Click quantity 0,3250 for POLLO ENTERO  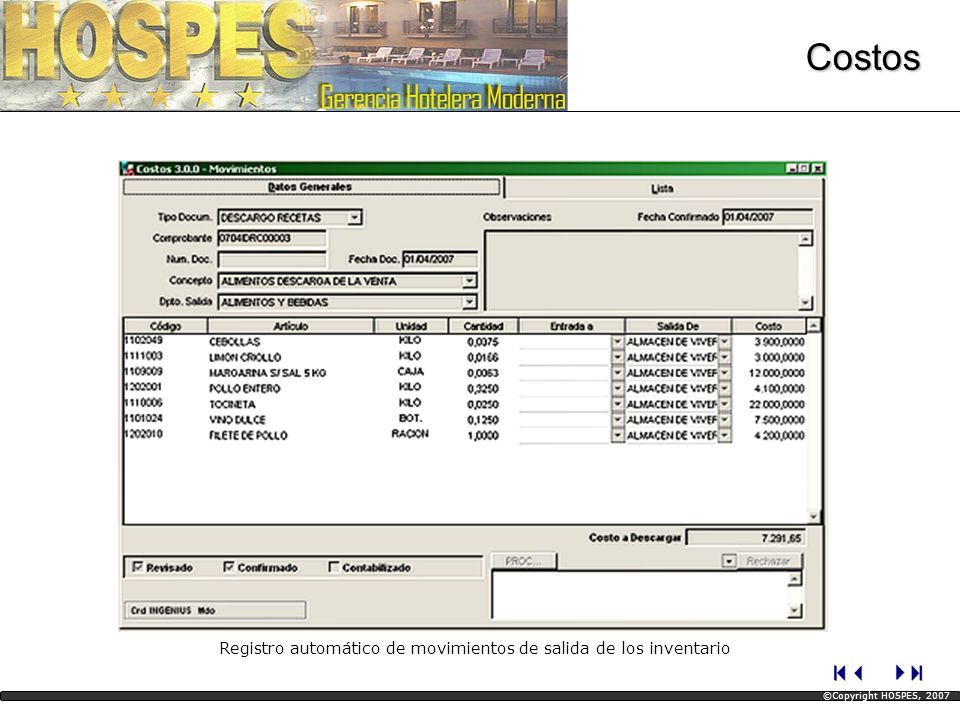click(x=483, y=389)
